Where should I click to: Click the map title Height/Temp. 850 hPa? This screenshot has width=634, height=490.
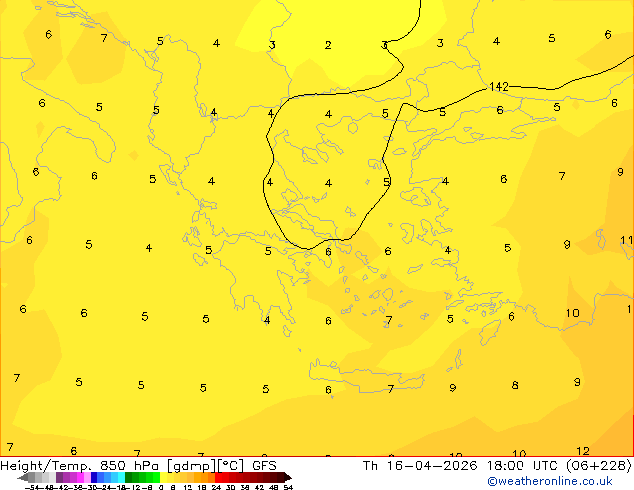(80, 466)
